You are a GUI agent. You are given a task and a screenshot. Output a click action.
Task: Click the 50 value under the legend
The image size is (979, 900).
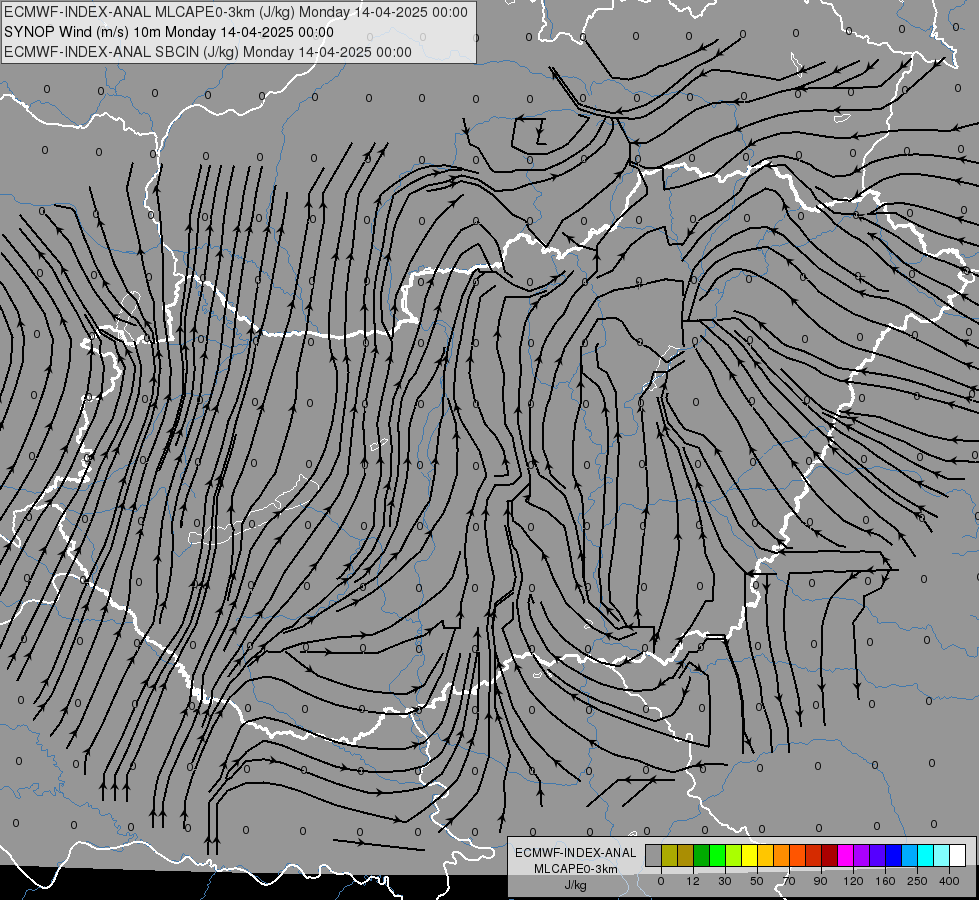coord(757,882)
